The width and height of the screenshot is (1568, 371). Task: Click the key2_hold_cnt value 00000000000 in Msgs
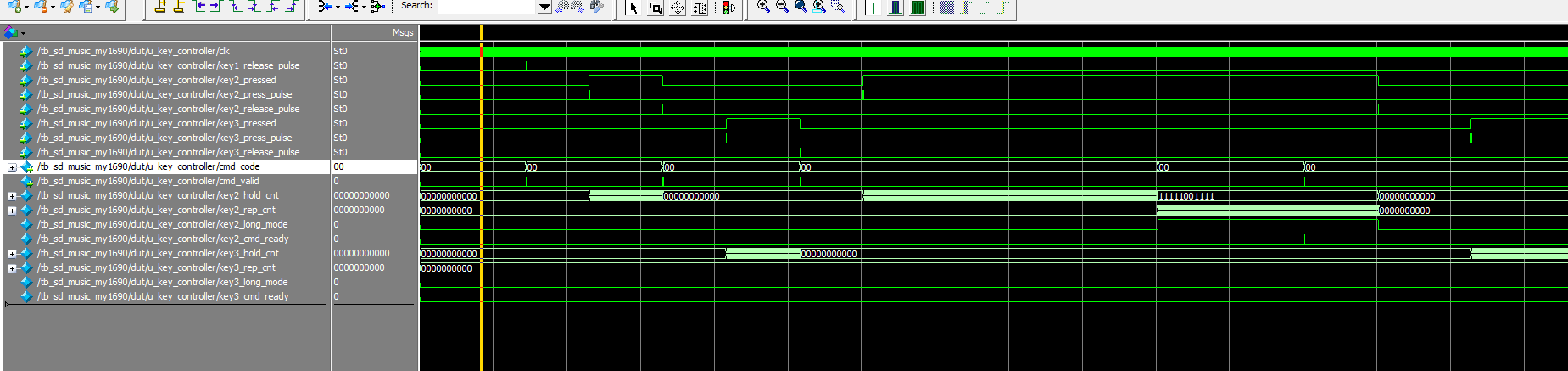point(361,195)
